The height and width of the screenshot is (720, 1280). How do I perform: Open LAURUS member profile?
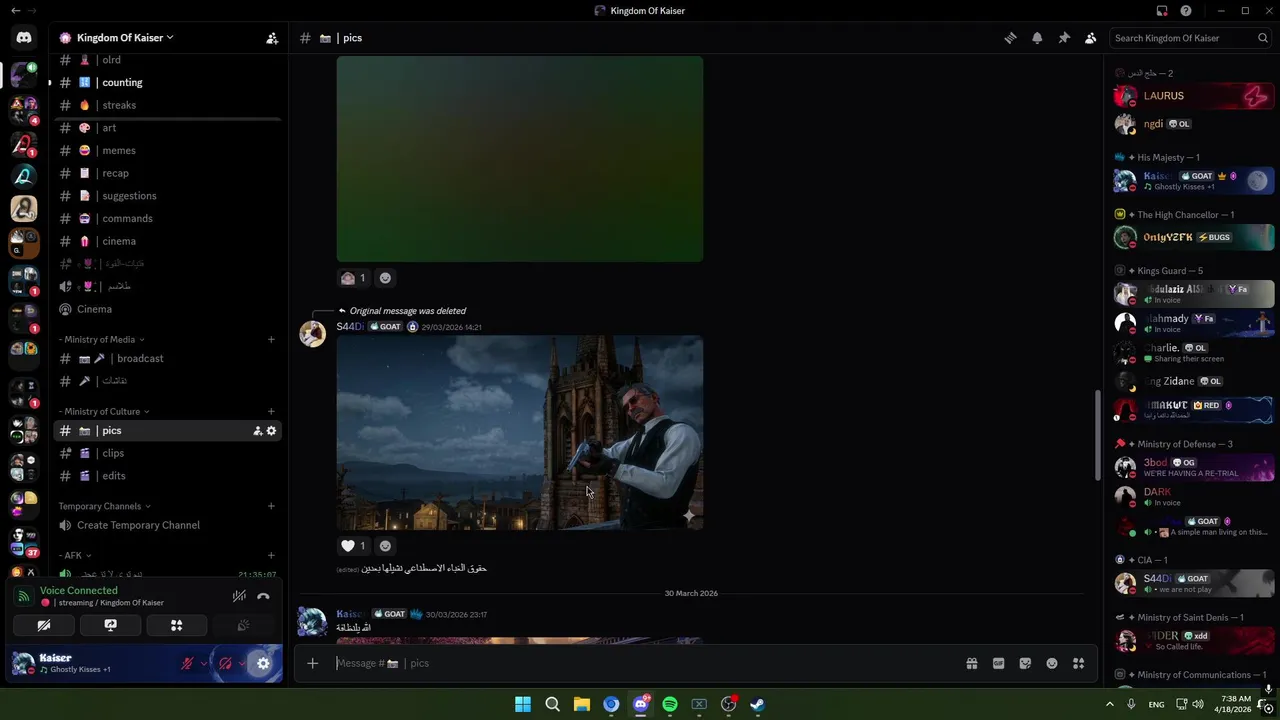1193,96
